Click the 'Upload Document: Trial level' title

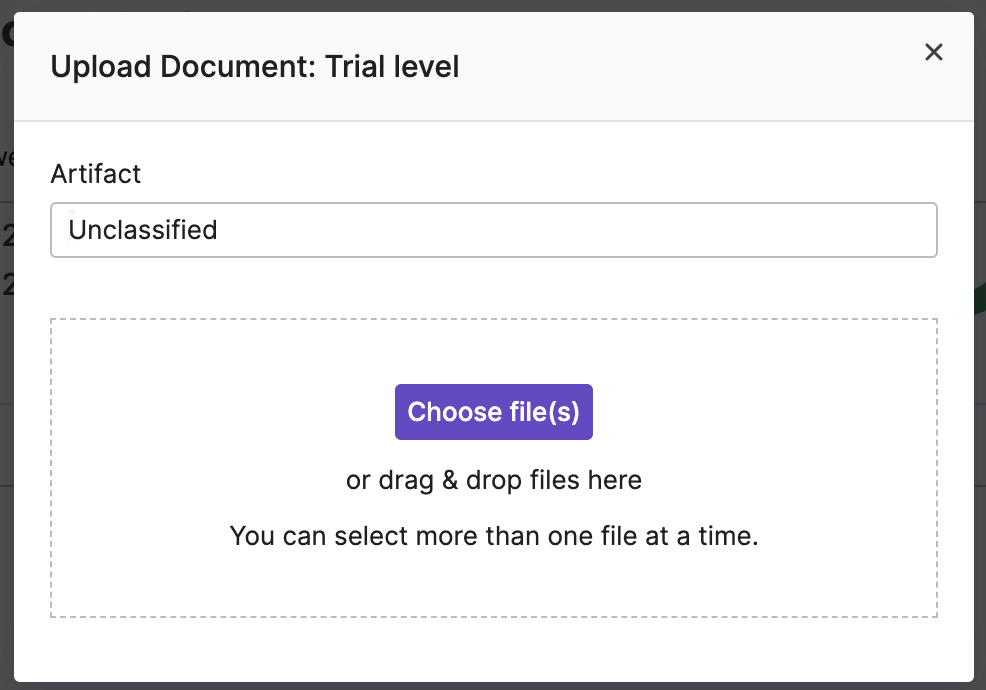click(x=255, y=67)
